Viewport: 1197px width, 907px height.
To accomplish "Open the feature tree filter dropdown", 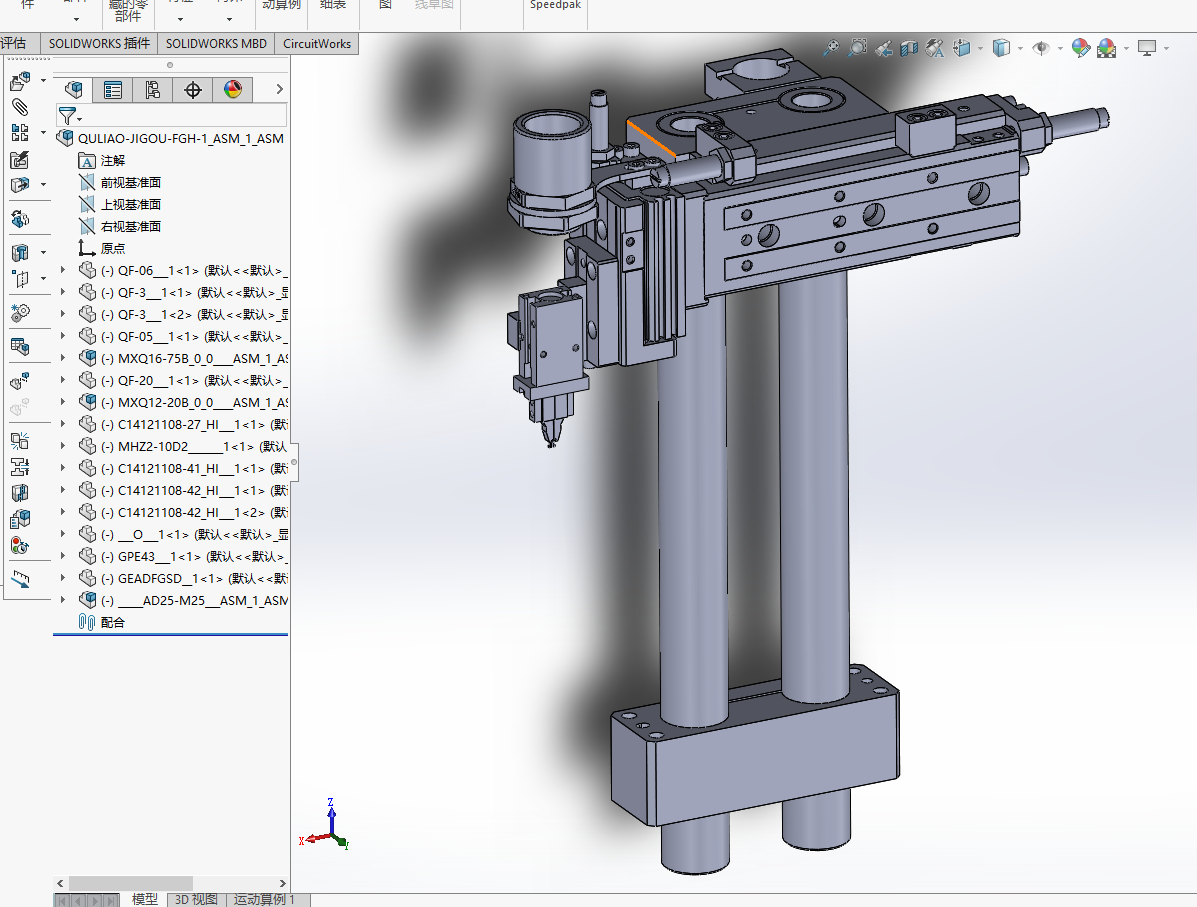I will 69,115.
